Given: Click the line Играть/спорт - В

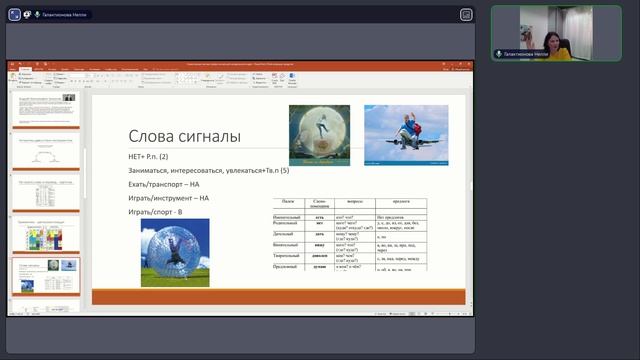Looking at the screenshot, I should tap(155, 212).
